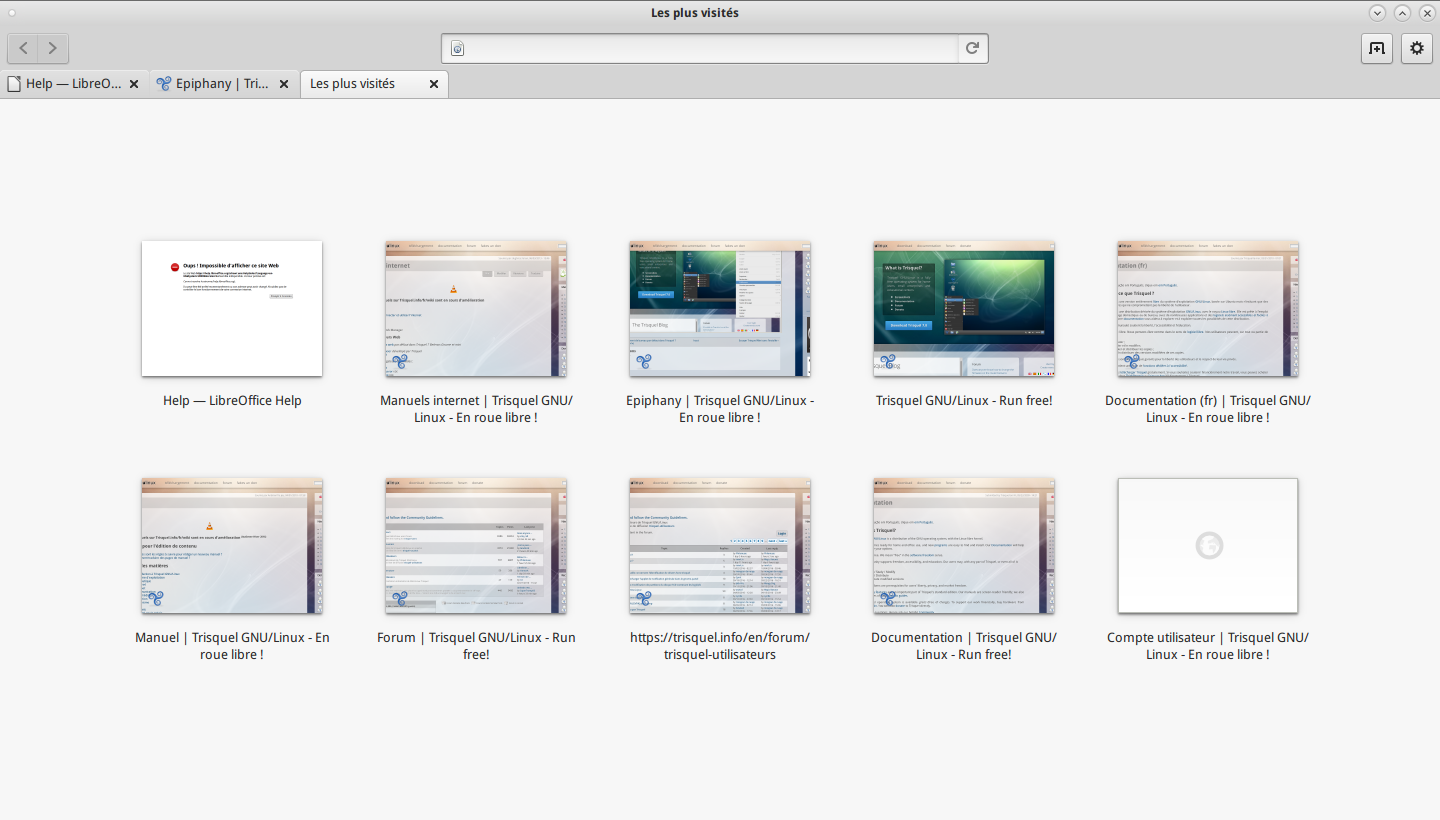Open the Manuels internet thumbnail
The image size is (1440, 820).
pos(476,308)
